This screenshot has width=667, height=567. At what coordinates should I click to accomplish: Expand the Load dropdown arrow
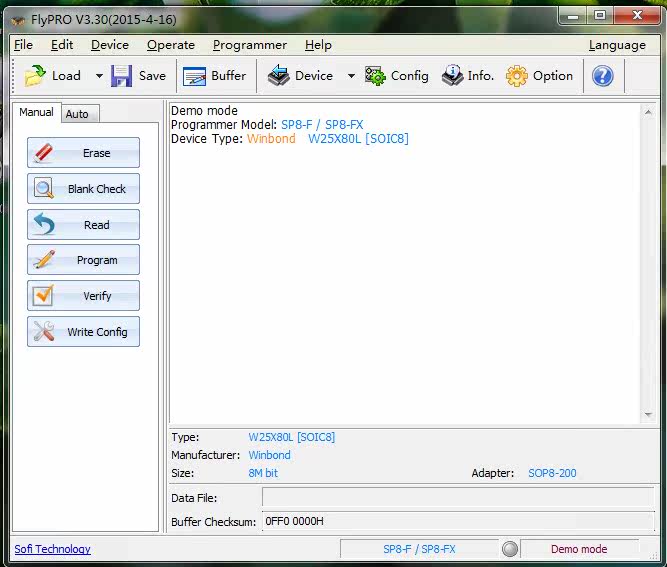99,76
